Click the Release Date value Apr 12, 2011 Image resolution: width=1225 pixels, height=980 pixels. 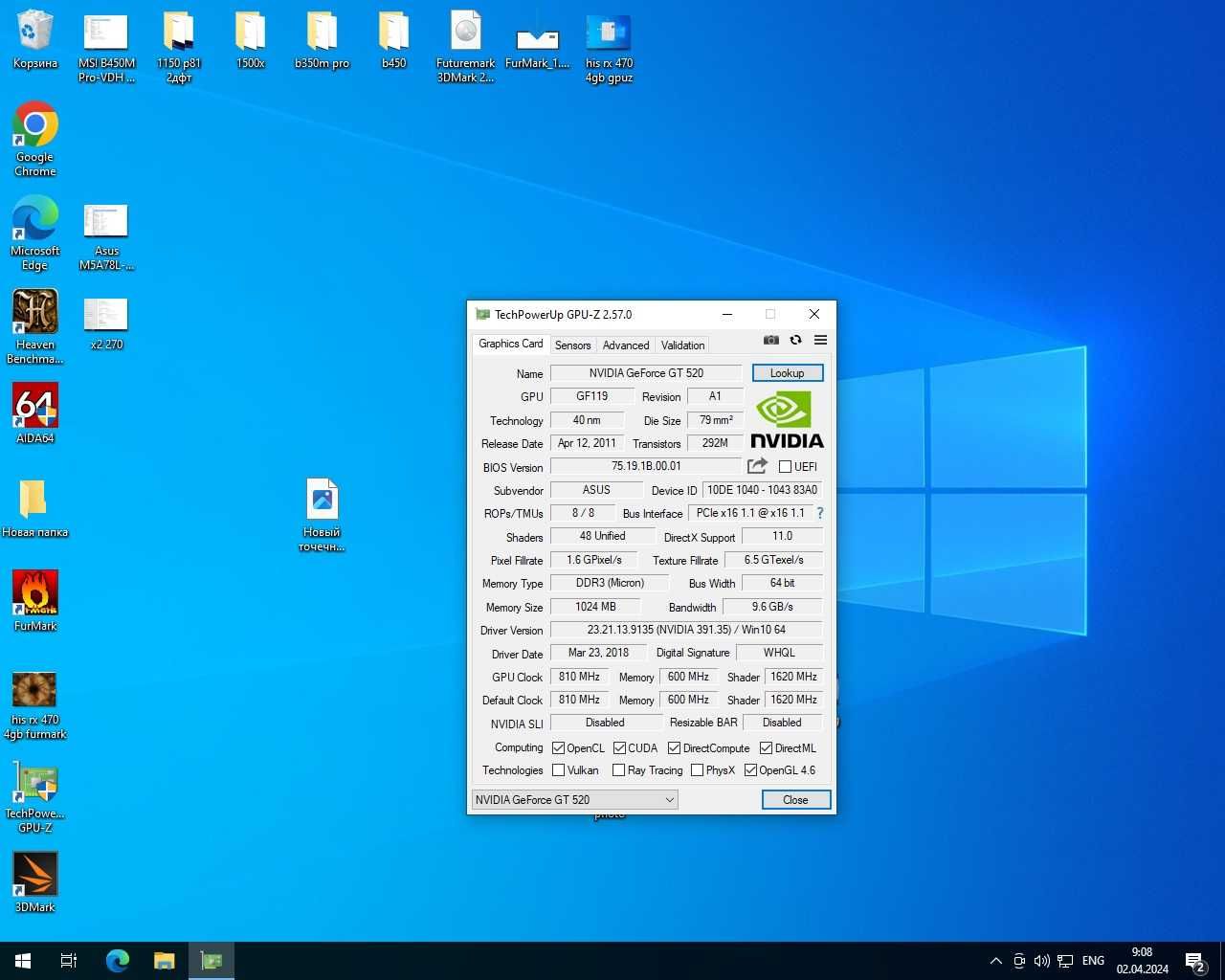pyautogui.click(x=587, y=443)
